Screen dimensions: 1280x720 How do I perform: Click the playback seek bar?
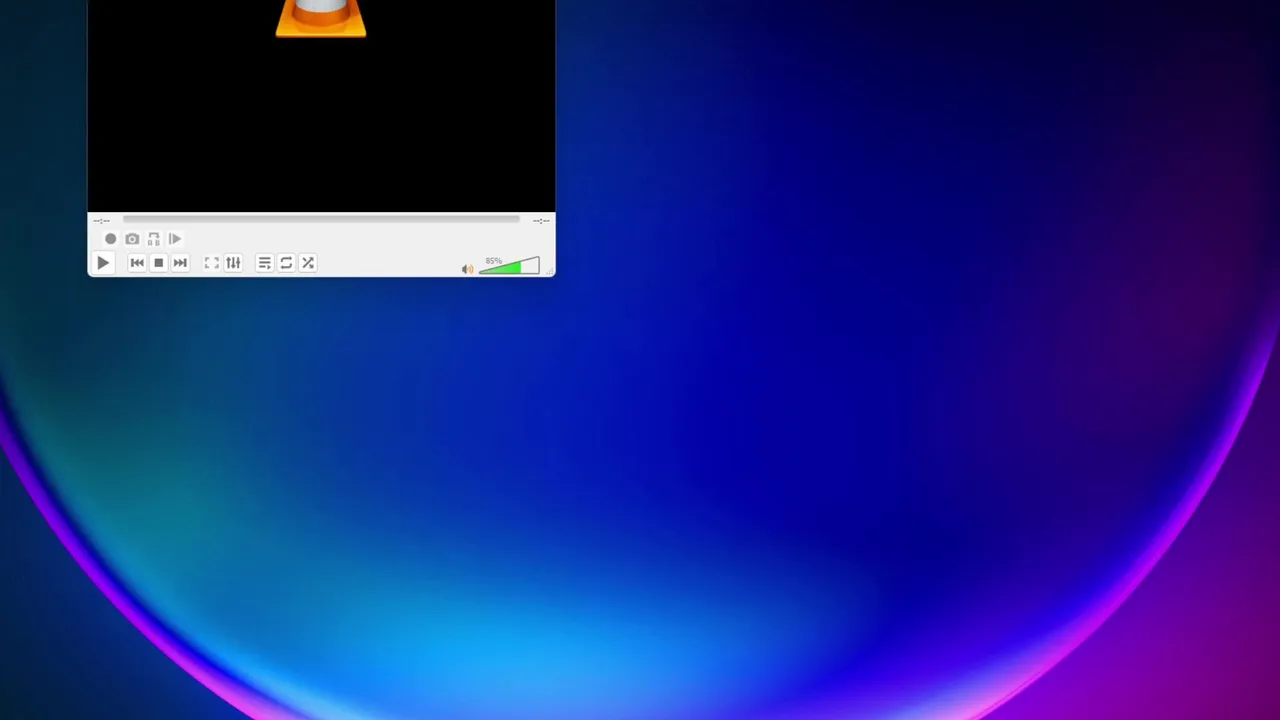pyautogui.click(x=321, y=219)
